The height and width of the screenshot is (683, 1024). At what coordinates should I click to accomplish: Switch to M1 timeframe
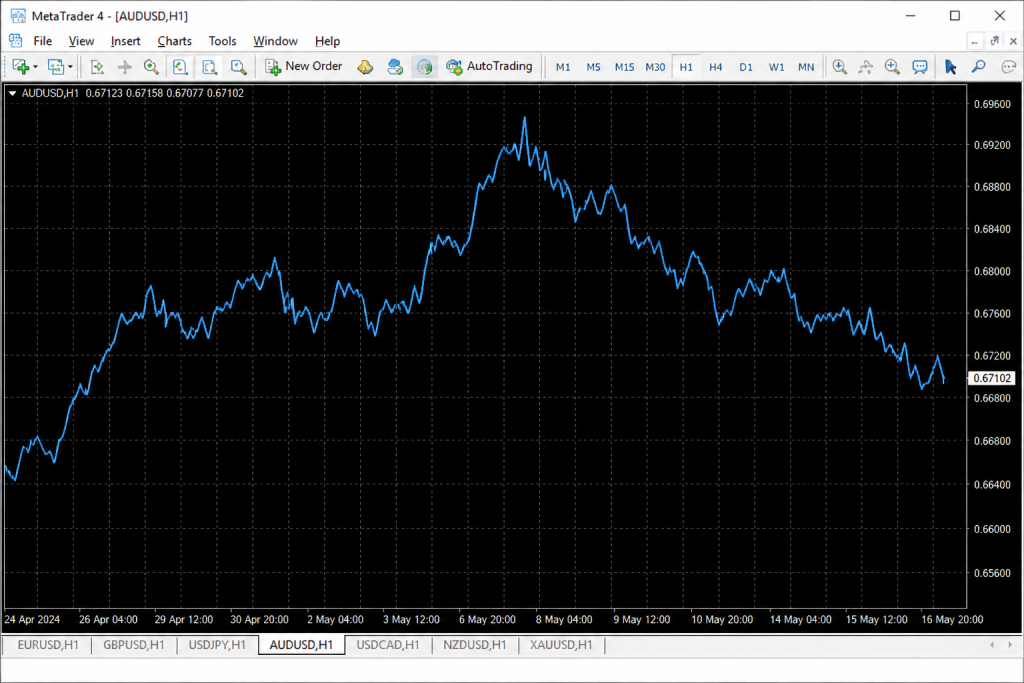tap(563, 67)
